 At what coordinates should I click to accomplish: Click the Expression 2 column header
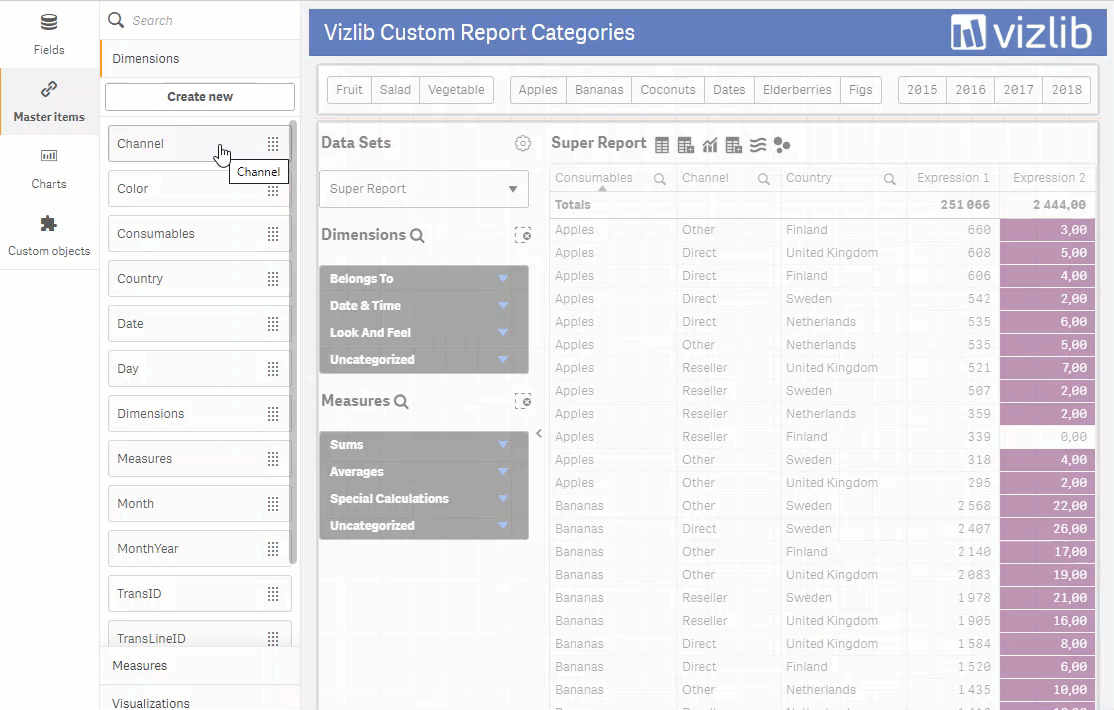click(x=1049, y=178)
